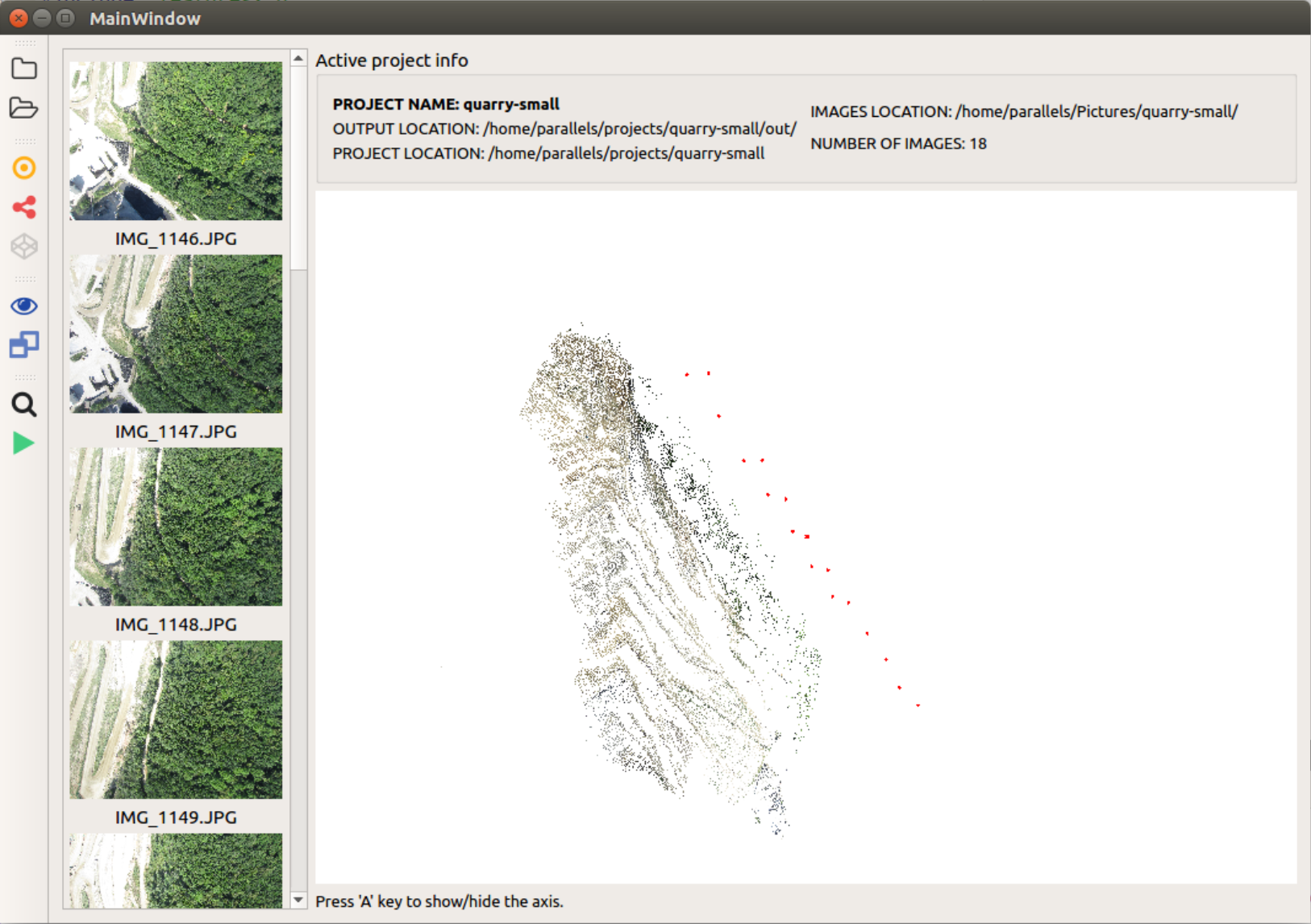
Task: Click the axis hint status text
Action: coord(439,901)
